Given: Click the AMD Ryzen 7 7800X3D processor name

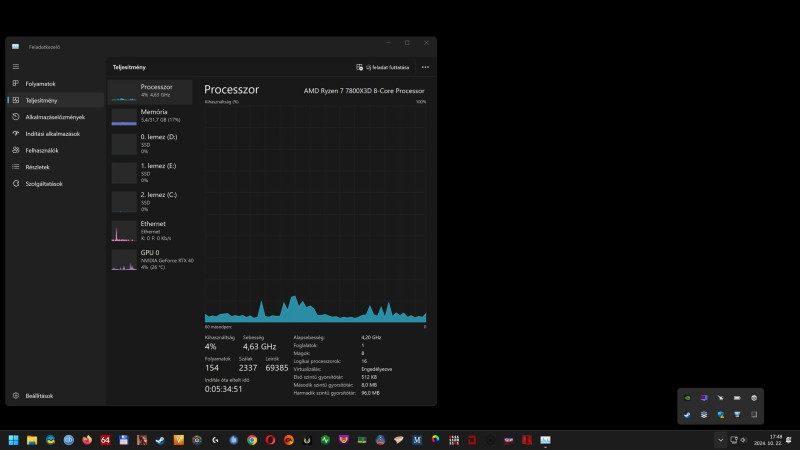Looking at the screenshot, I should 364,91.
